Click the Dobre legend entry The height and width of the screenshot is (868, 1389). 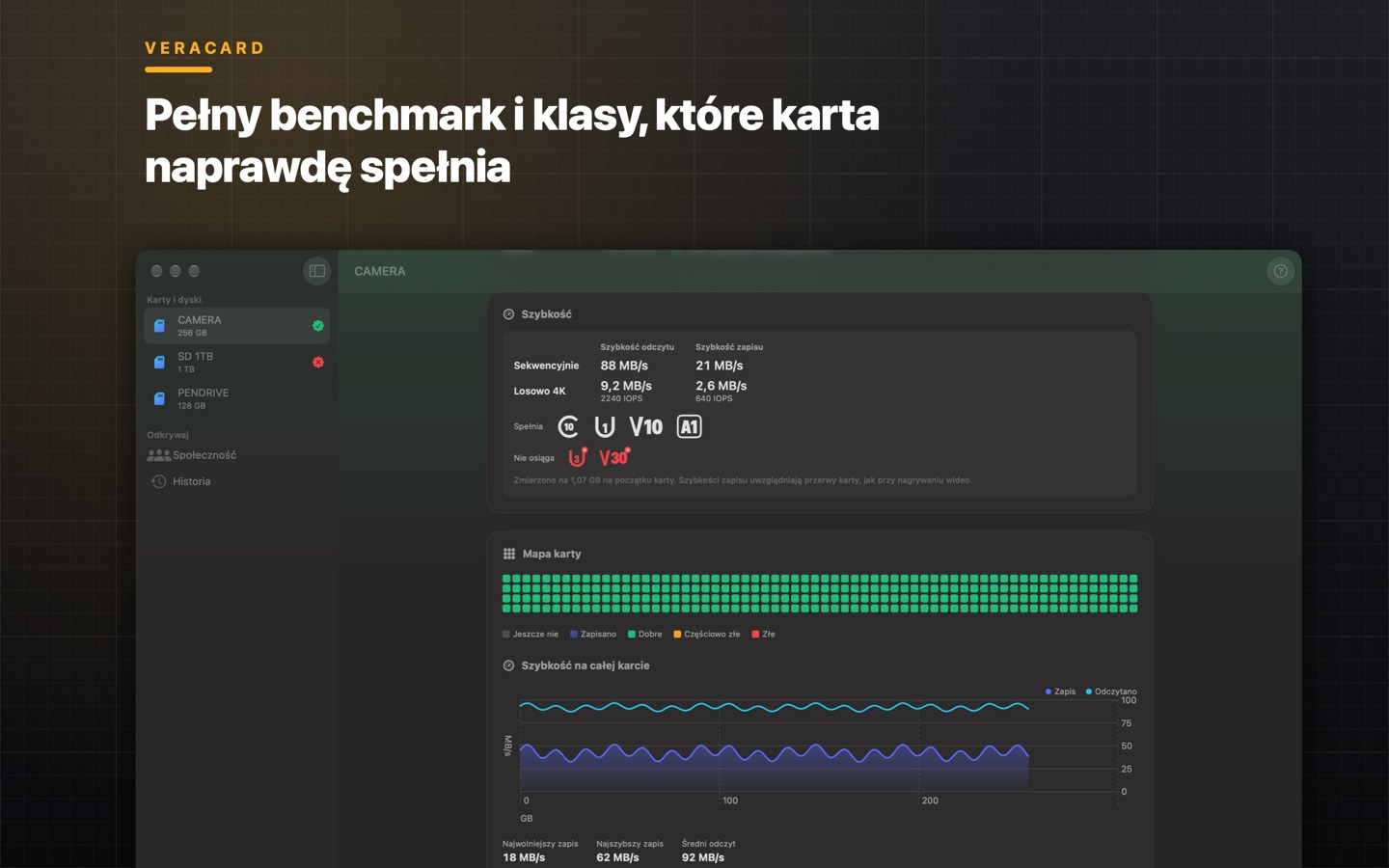coord(645,635)
